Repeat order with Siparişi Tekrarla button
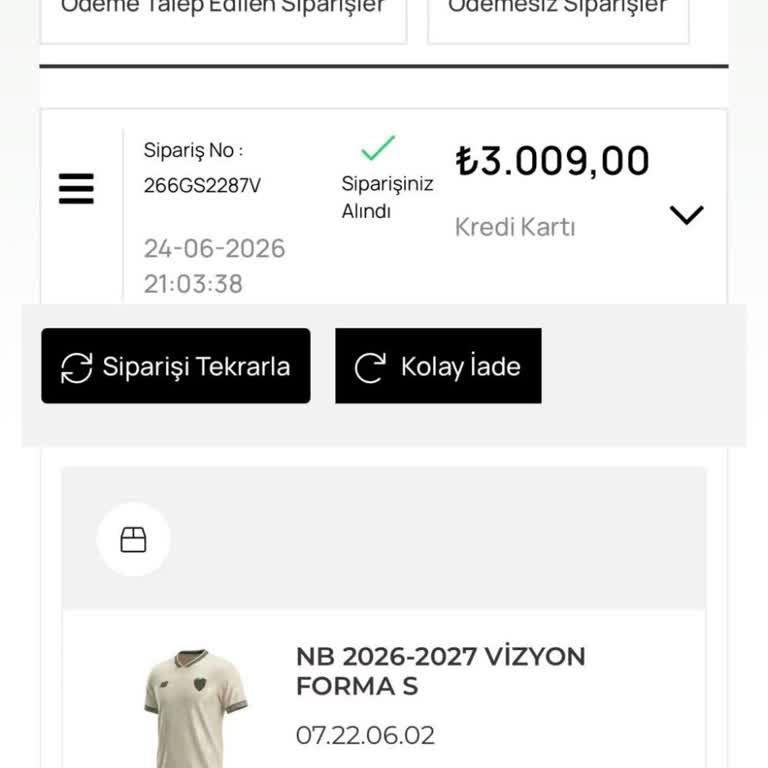The width and height of the screenshot is (768, 768). click(x=176, y=366)
